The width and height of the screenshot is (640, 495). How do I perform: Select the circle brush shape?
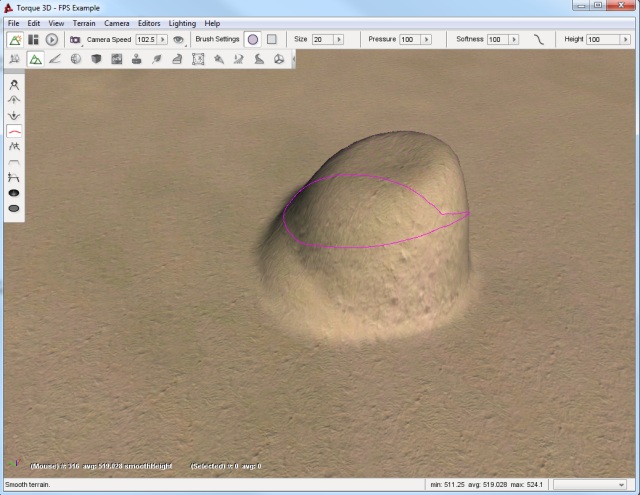click(x=252, y=39)
